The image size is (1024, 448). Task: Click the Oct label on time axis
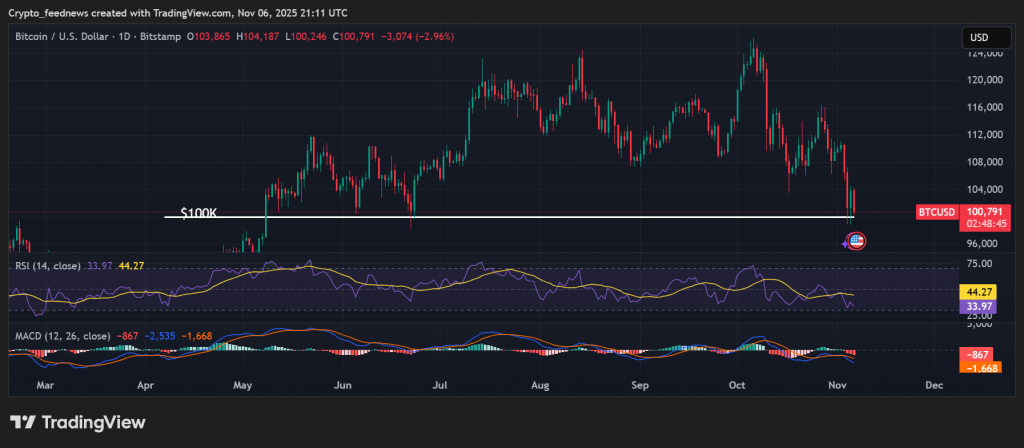[x=739, y=386]
